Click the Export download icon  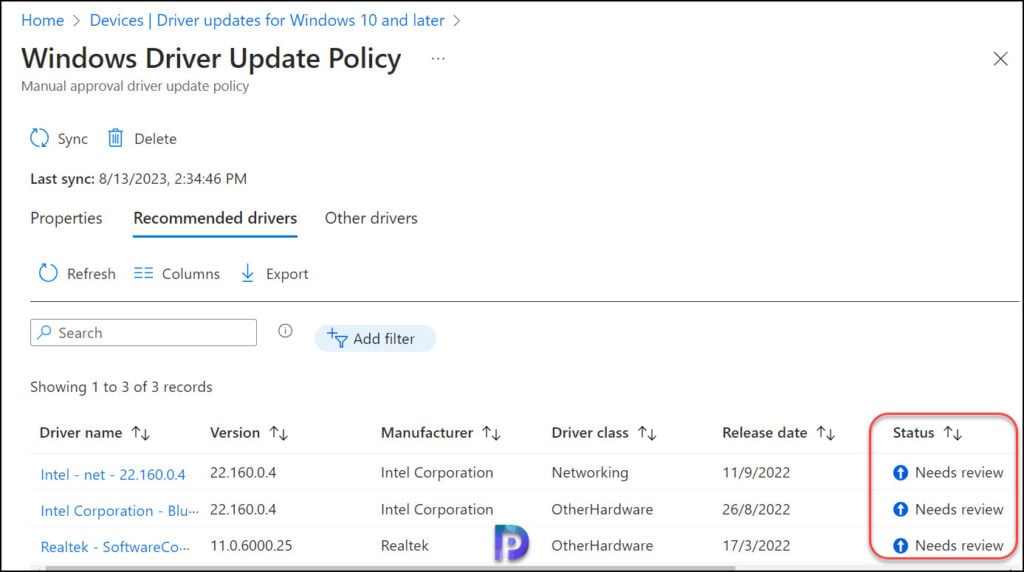(x=248, y=273)
